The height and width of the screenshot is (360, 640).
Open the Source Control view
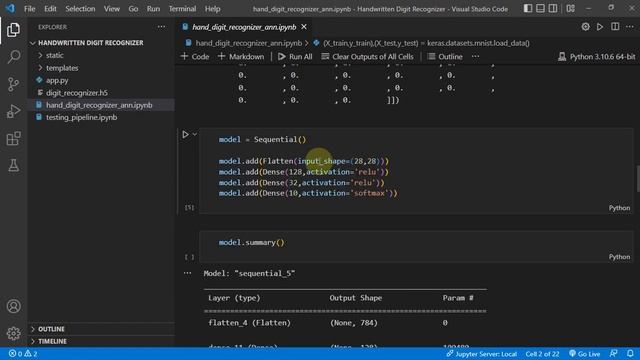click(13, 84)
